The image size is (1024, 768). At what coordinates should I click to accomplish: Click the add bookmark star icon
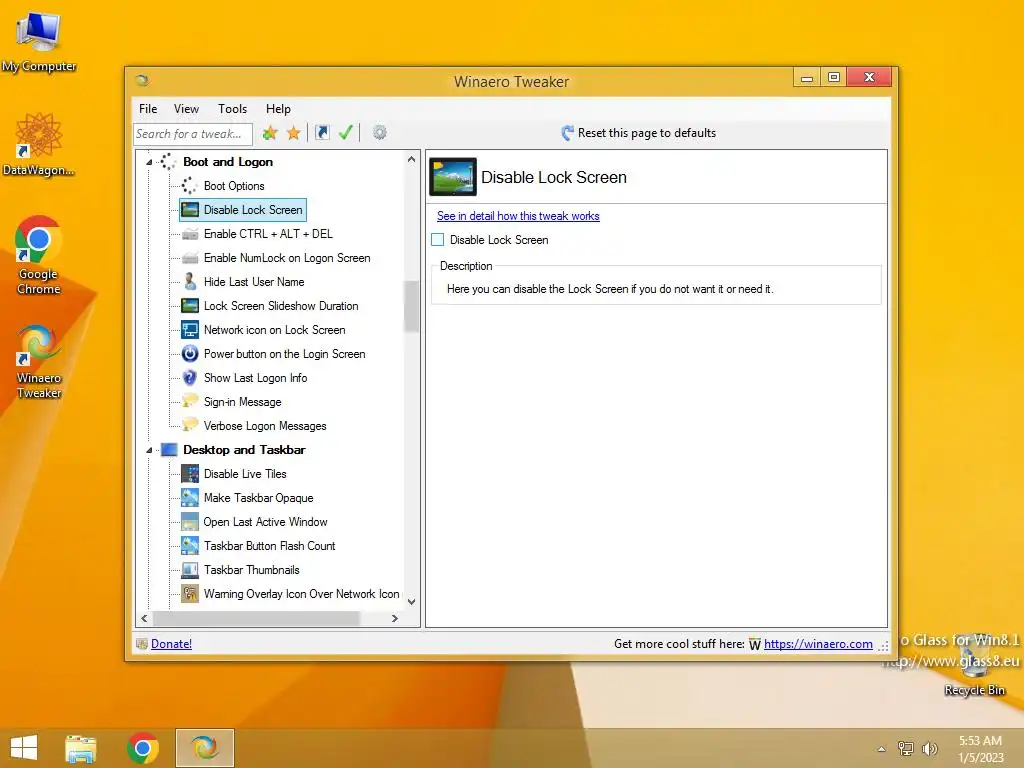click(270, 133)
